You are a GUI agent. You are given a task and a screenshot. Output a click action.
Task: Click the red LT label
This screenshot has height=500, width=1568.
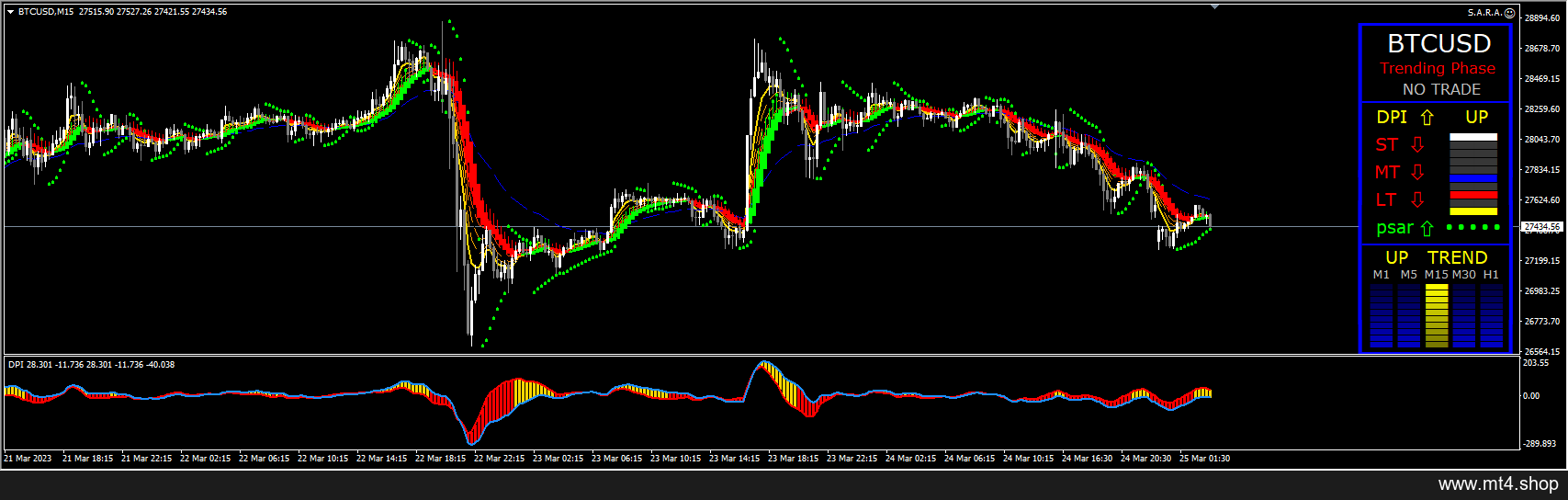click(x=1386, y=199)
